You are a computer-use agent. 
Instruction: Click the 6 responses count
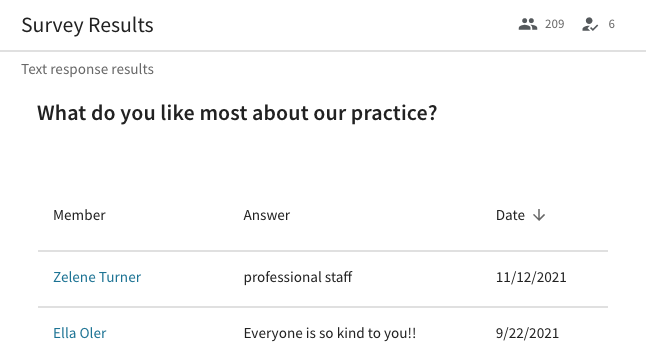tap(611, 24)
